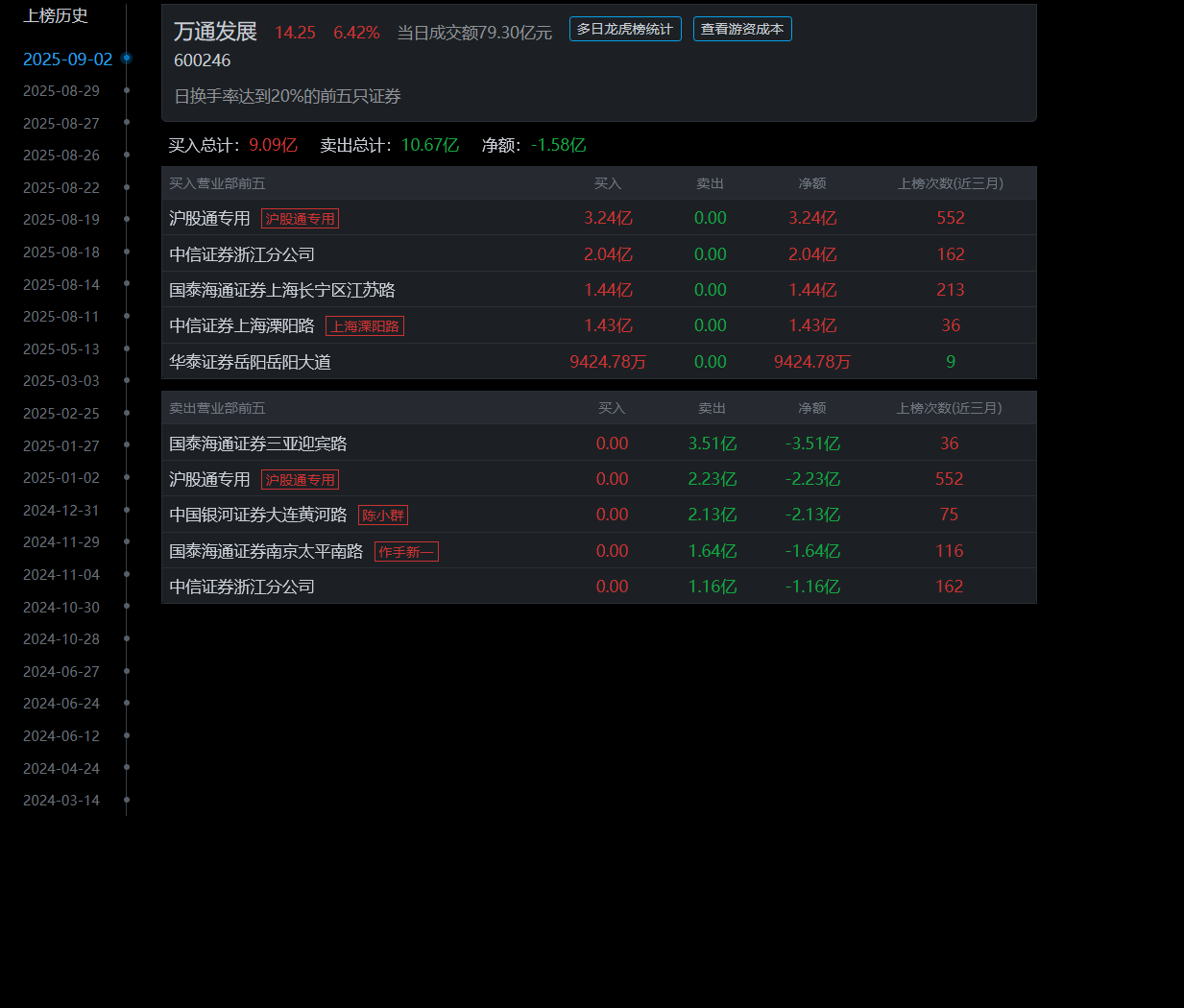Select history date 2024-06-12
This screenshot has height=1008, width=1184.
pyautogui.click(x=61, y=735)
